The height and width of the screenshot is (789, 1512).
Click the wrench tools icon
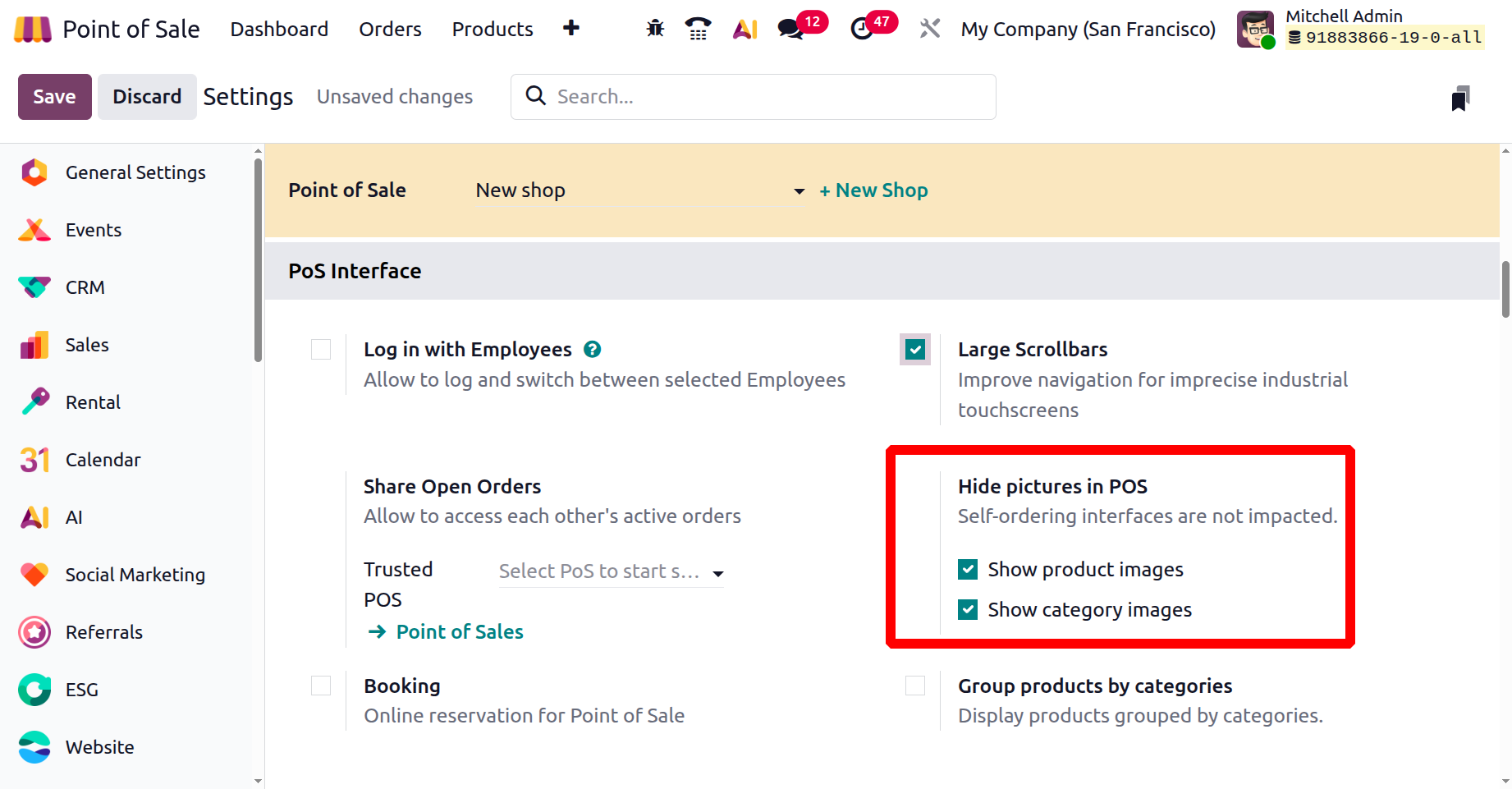tap(930, 29)
